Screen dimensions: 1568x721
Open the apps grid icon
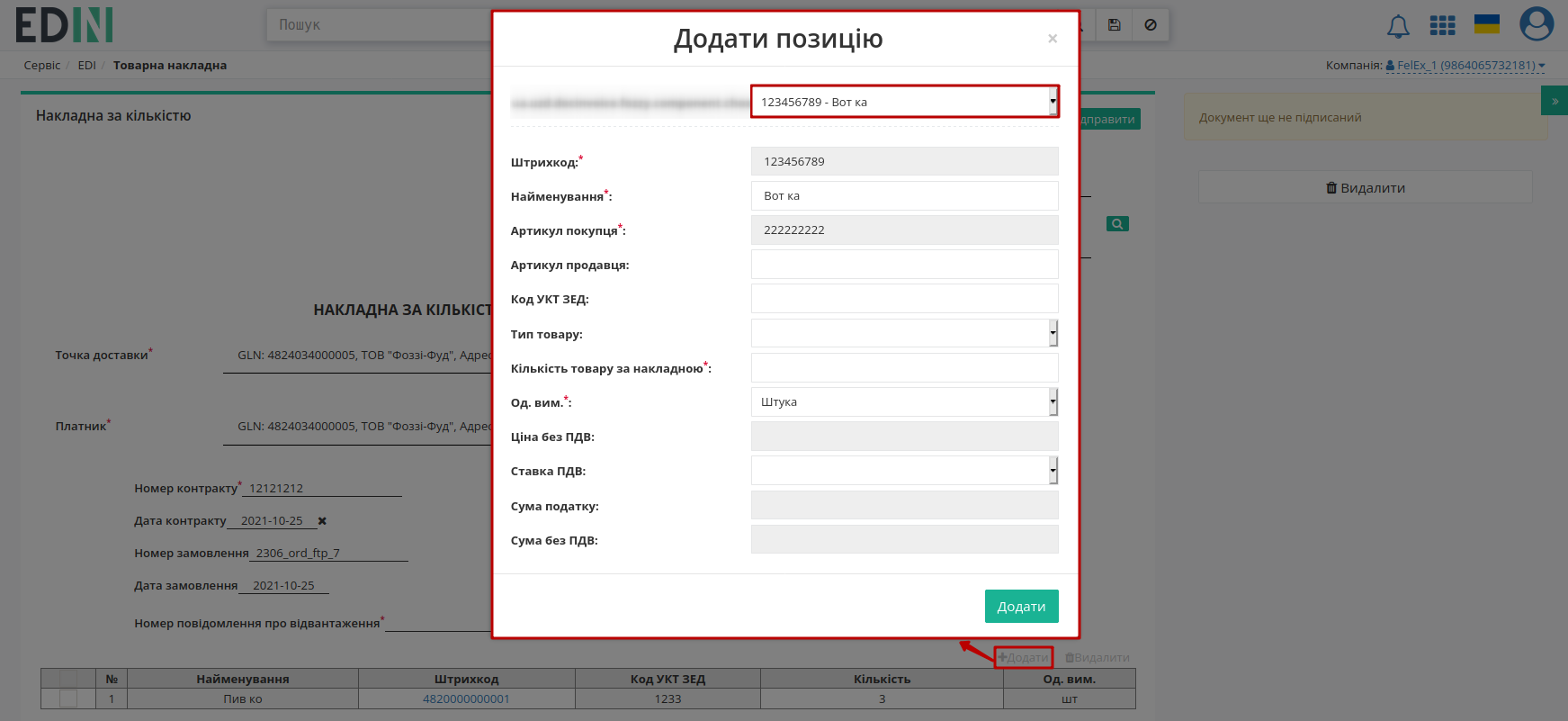[x=1442, y=25]
